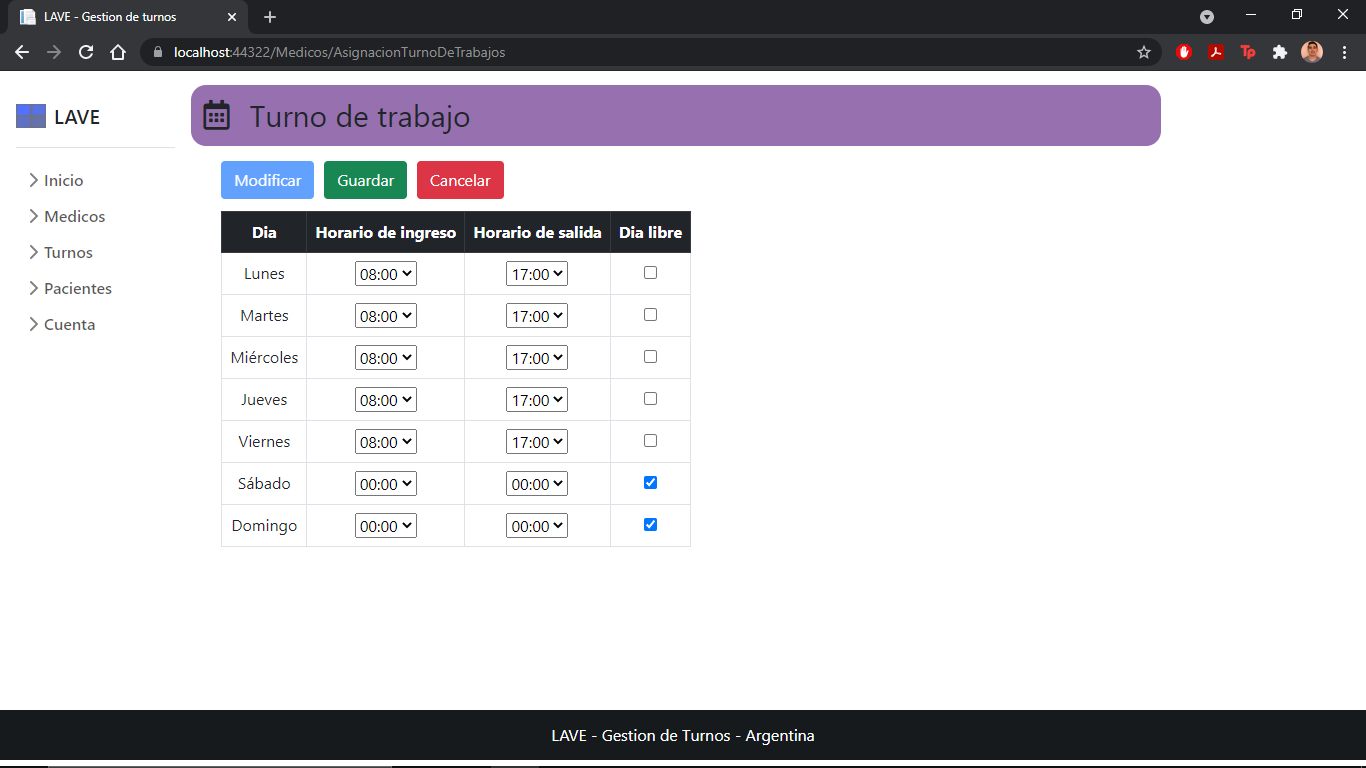Uncheck the Dia libre box for Sábado
The height and width of the screenshot is (768, 1366).
click(650, 483)
